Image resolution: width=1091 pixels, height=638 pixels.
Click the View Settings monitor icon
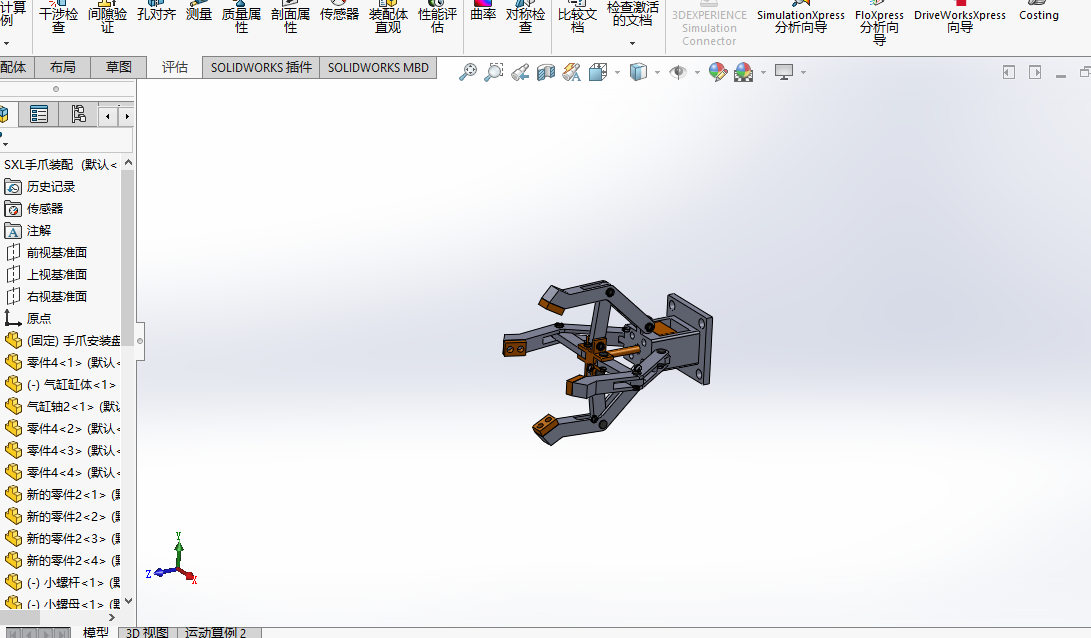point(784,72)
